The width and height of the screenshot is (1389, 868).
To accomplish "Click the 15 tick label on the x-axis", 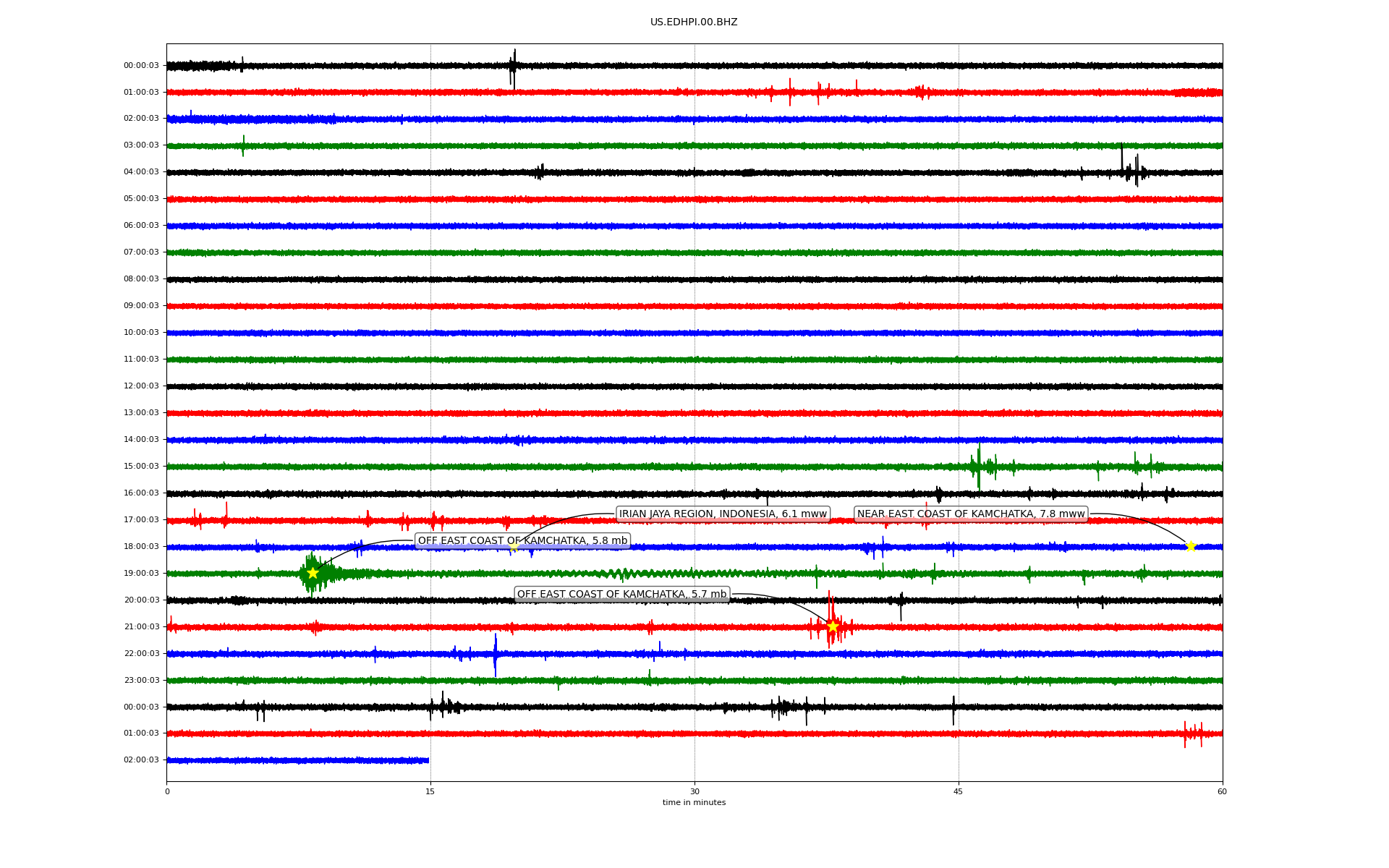I will pyautogui.click(x=430, y=792).
